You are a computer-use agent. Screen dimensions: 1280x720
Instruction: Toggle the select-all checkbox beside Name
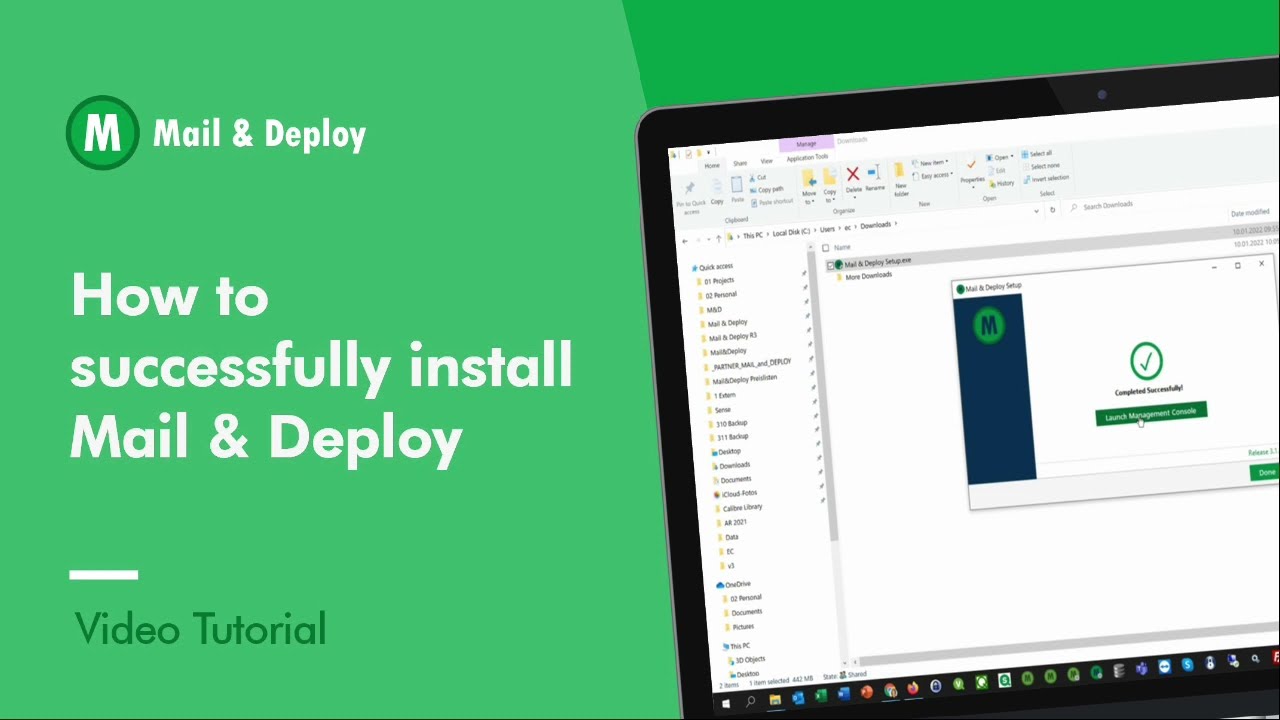pyautogui.click(x=825, y=248)
